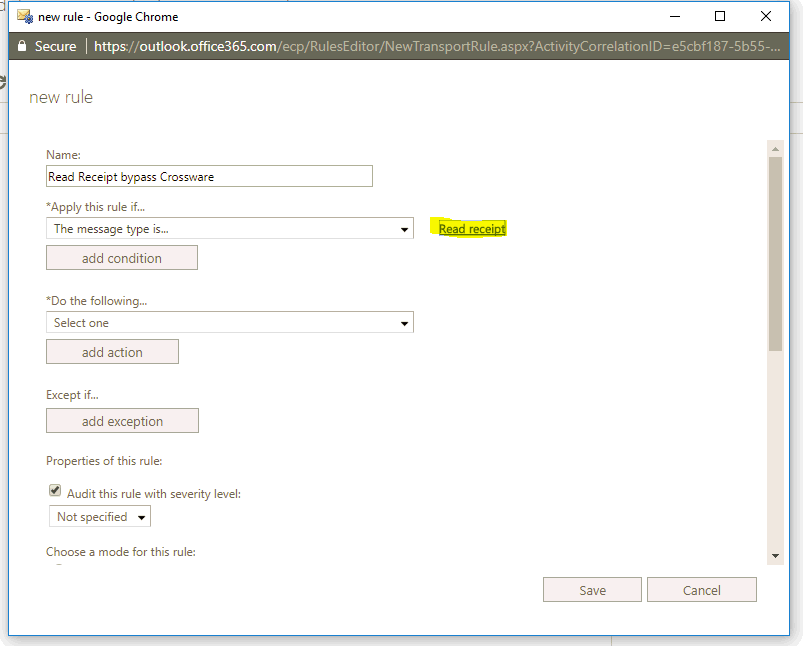Expand the 'Not specified' severity dropdown
The height and width of the screenshot is (646, 803).
(100, 516)
